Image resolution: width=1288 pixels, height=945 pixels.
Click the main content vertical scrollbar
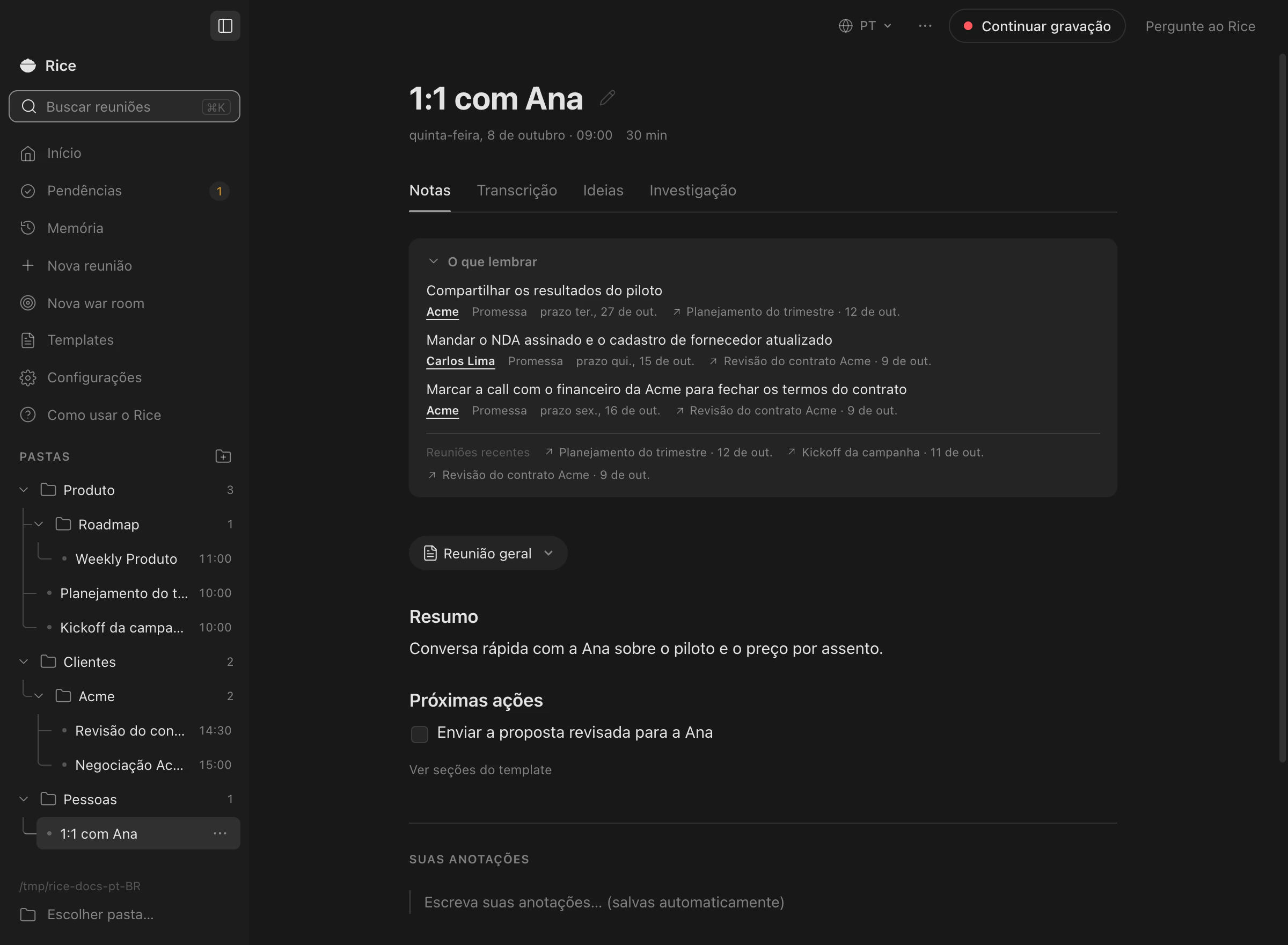[x=1282, y=408]
